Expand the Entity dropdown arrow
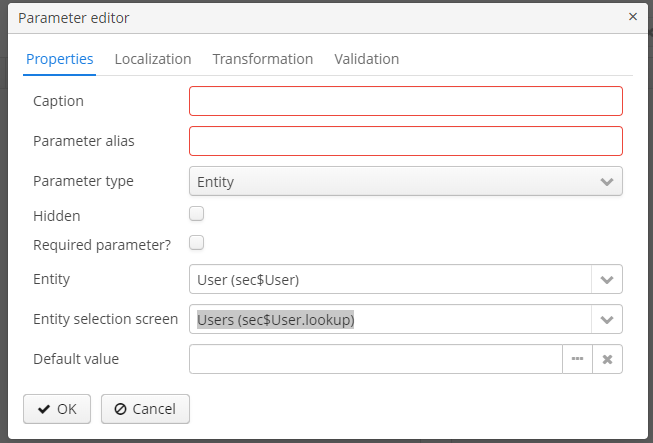The width and height of the screenshot is (653, 443). pos(607,279)
